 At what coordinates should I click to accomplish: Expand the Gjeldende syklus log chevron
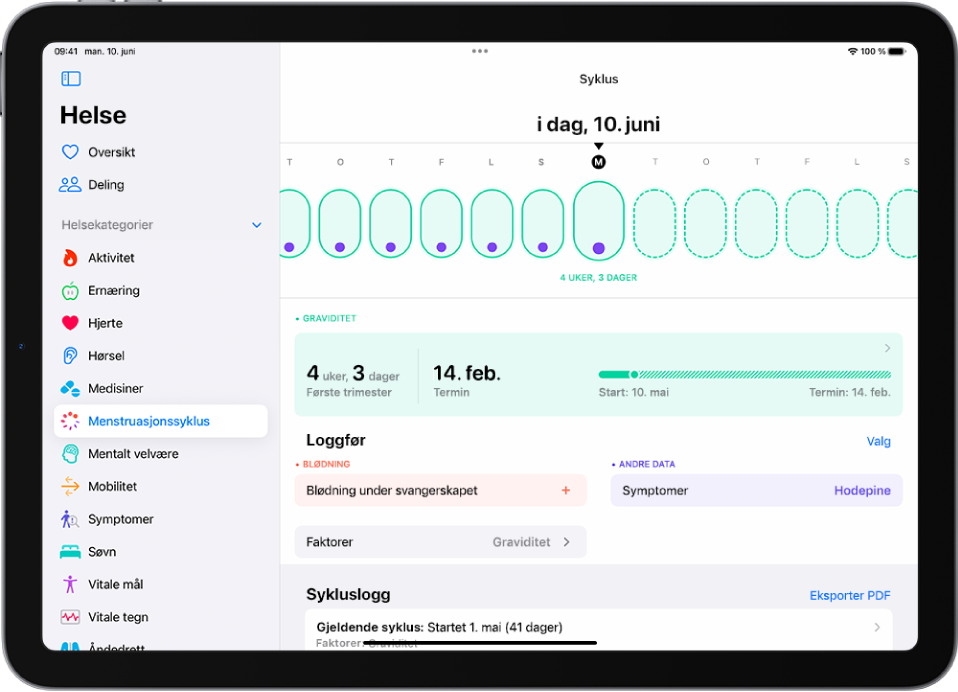[x=877, y=627]
